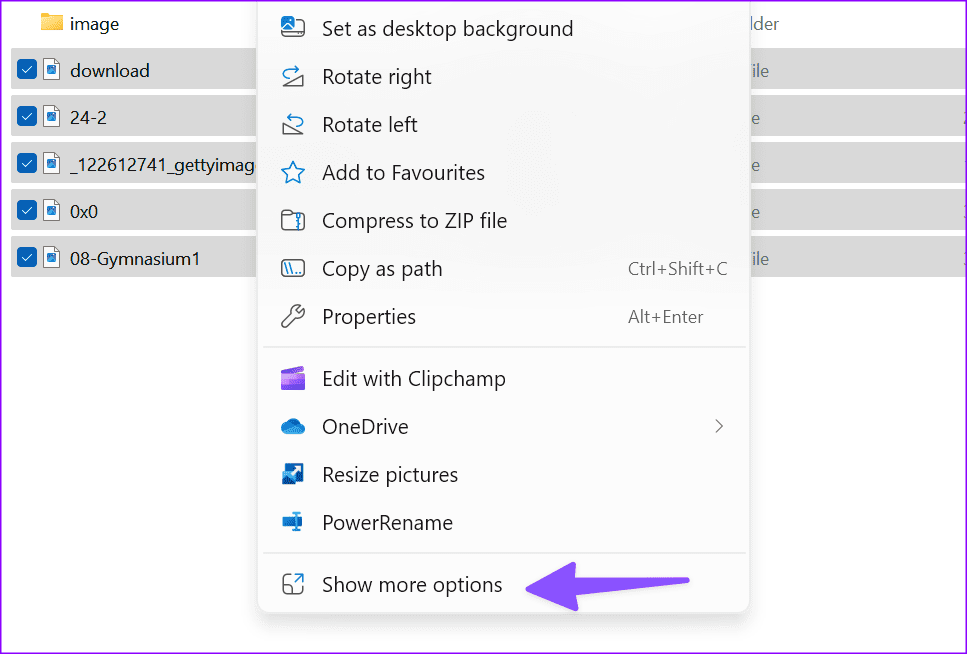This screenshot has width=967, height=654.
Task: Uncheck the 08-Gymnasium1 checkbox
Action: point(26,257)
